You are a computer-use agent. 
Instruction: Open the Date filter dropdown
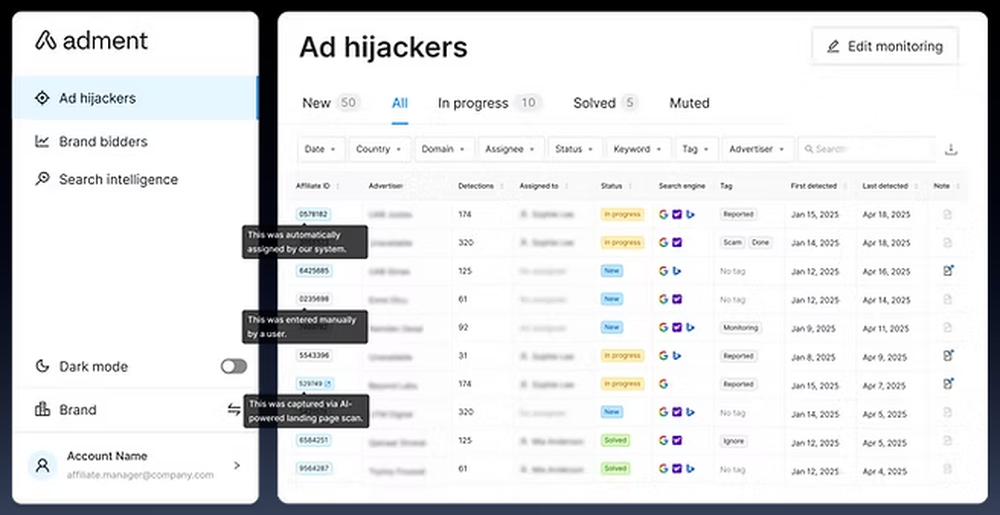click(321, 149)
